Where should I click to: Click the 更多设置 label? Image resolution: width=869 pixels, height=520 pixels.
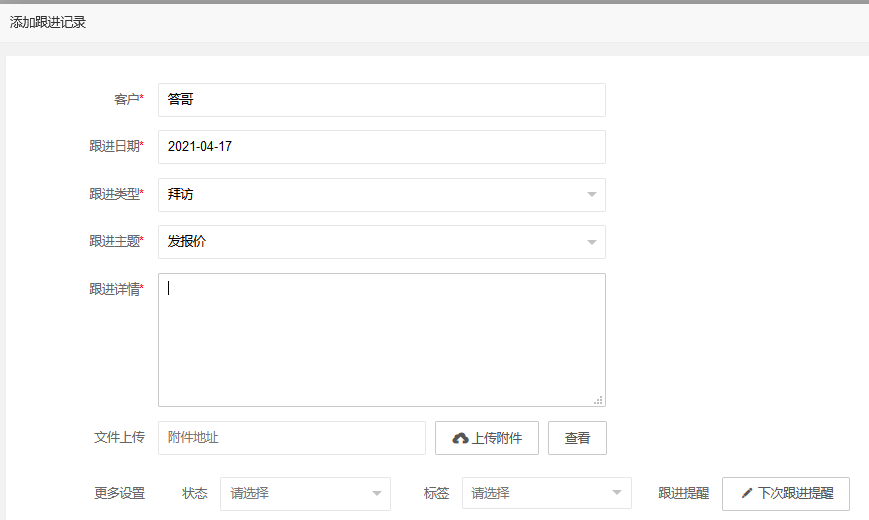tap(119, 493)
